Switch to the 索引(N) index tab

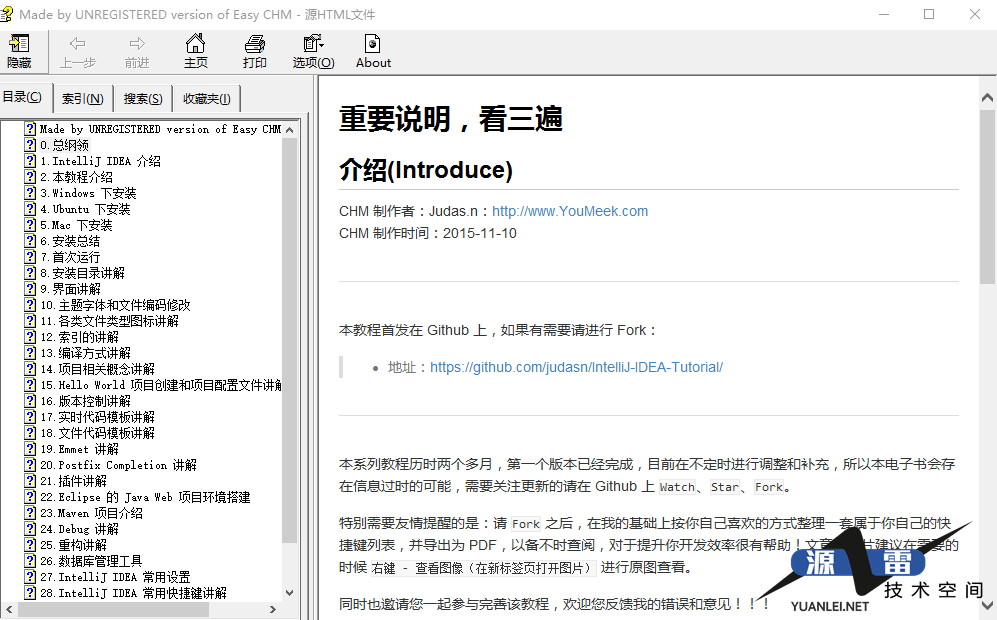(x=83, y=99)
